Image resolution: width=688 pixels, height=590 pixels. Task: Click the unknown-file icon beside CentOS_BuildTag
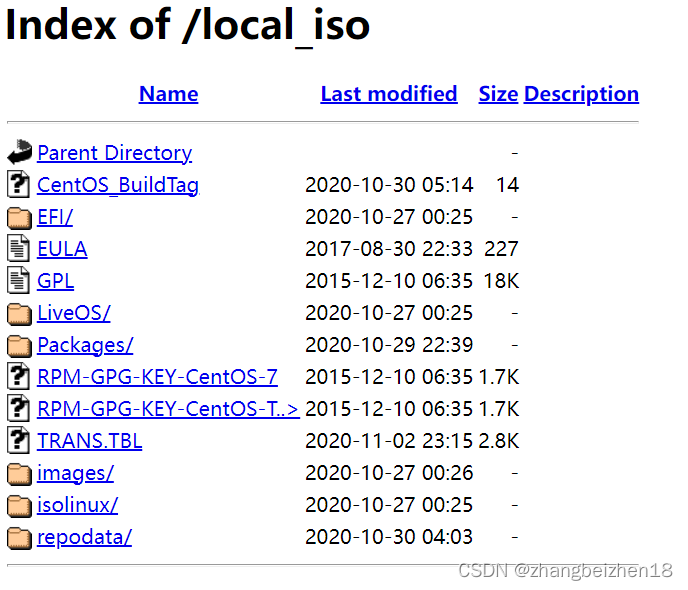(x=19, y=185)
